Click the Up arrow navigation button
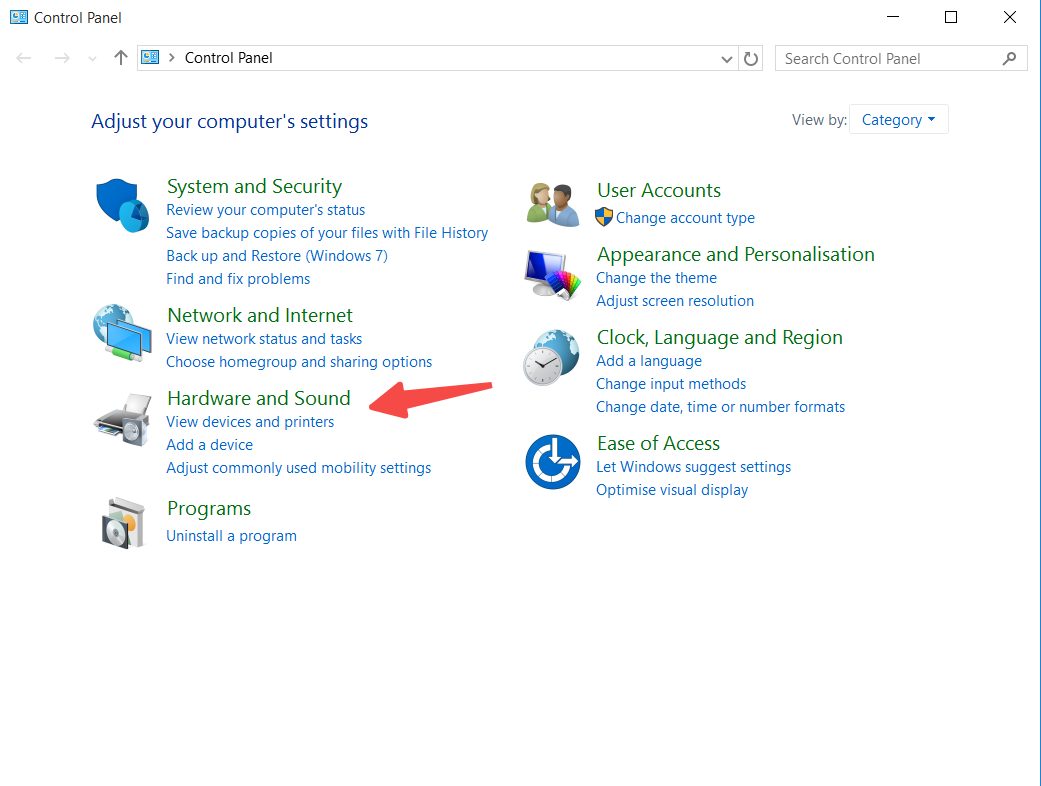The image size is (1041, 786). pyautogui.click(x=120, y=58)
